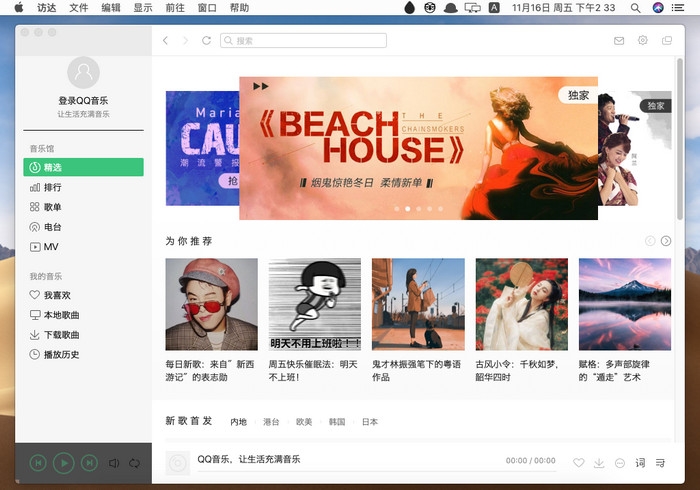This screenshot has width=700, height=490.
Task: Select the 港台 new songs tab
Action: click(271, 422)
